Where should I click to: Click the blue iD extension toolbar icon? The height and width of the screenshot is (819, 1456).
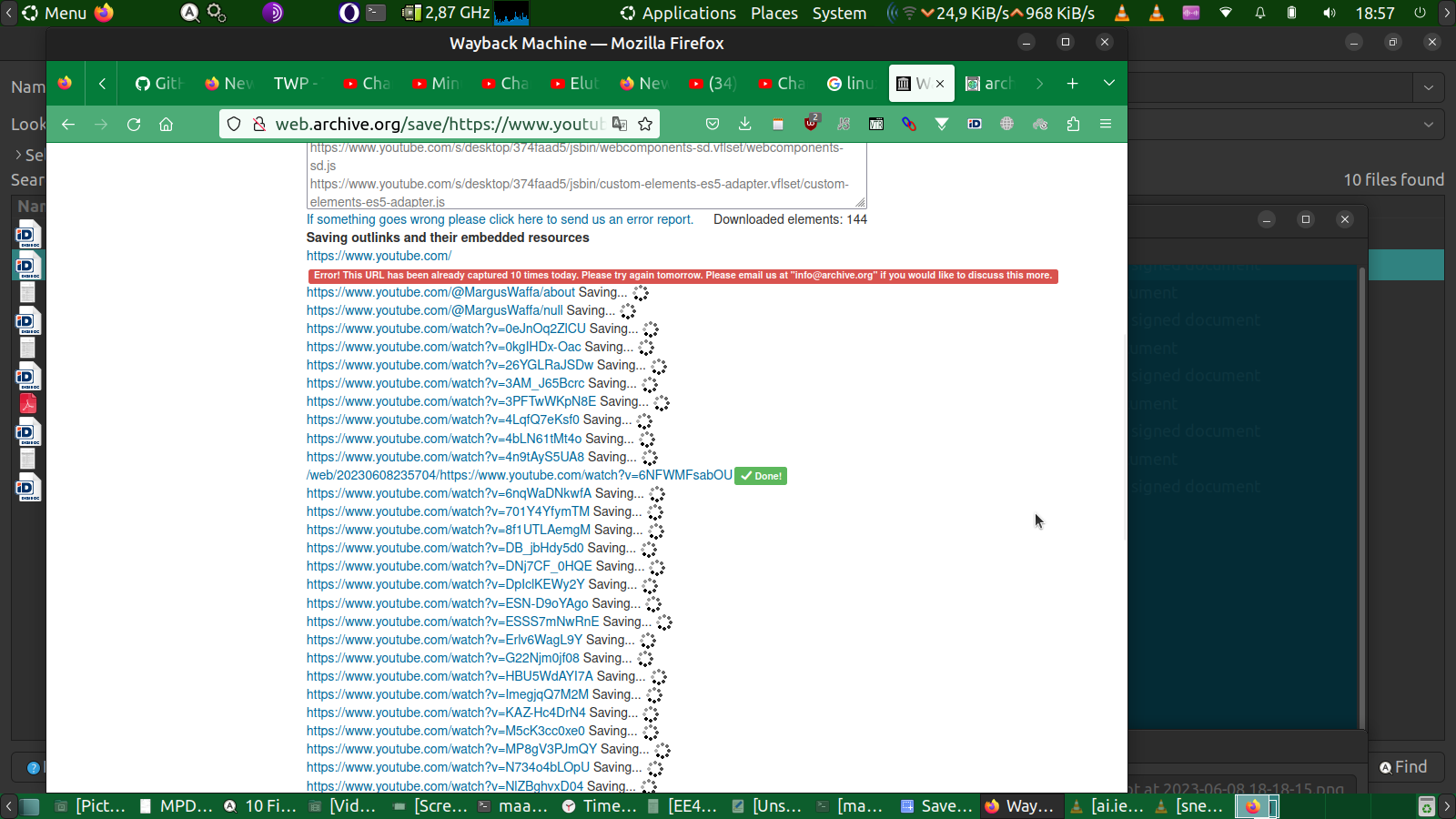pyautogui.click(x=975, y=124)
